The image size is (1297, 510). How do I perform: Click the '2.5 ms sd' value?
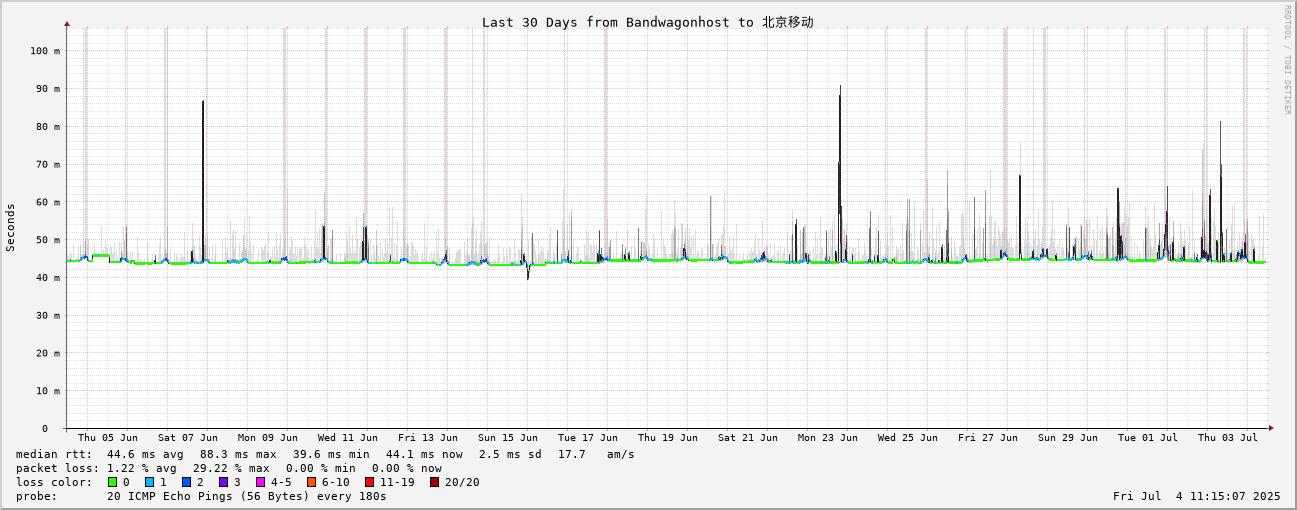point(510,454)
